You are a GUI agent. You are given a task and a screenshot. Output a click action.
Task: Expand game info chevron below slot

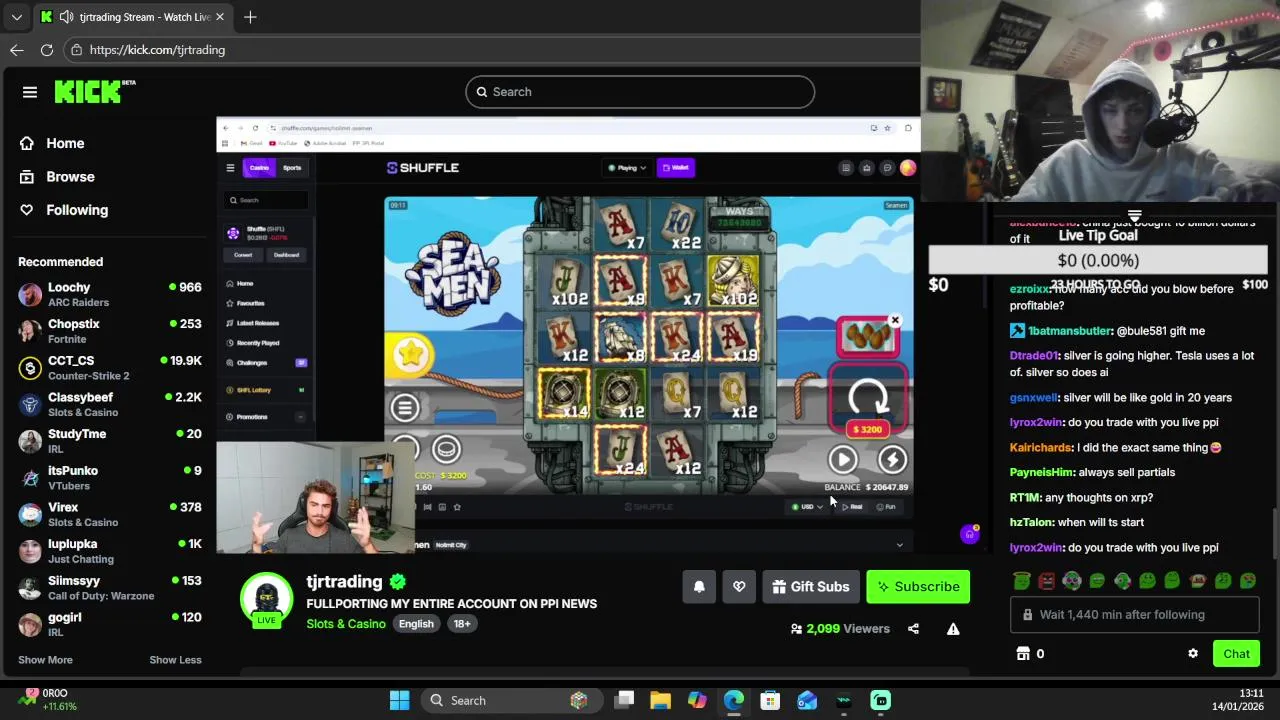pyautogui.click(x=899, y=545)
